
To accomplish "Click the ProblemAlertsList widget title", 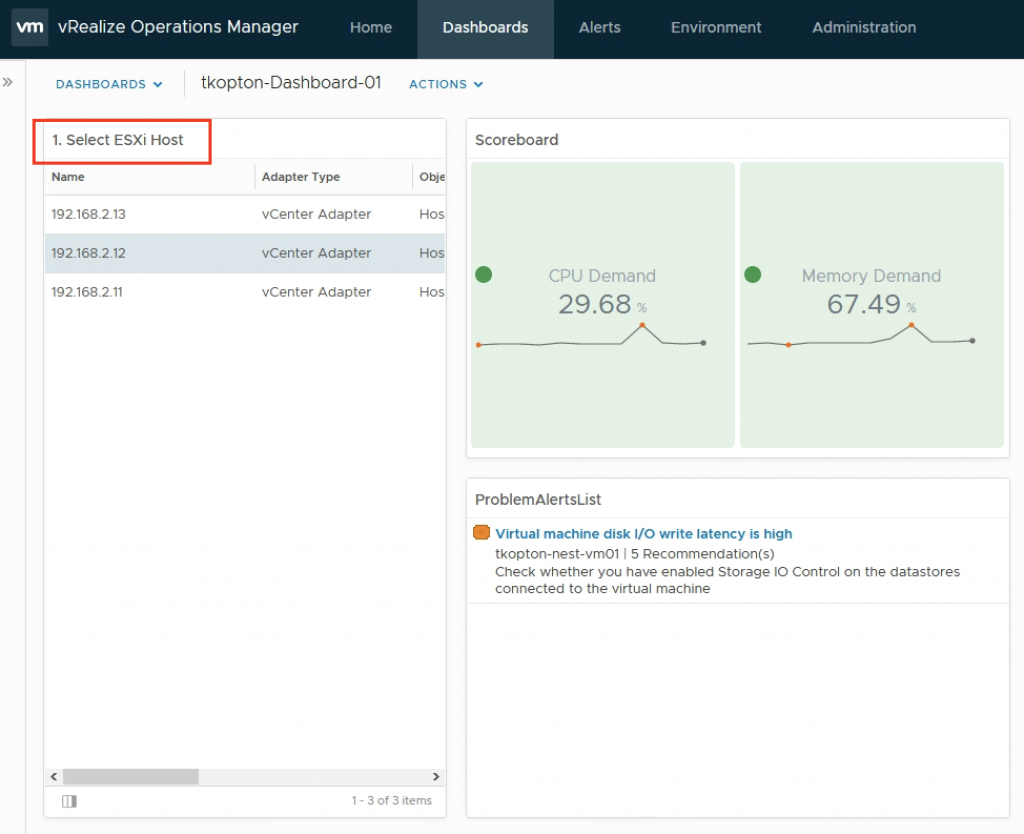I will point(538,500).
